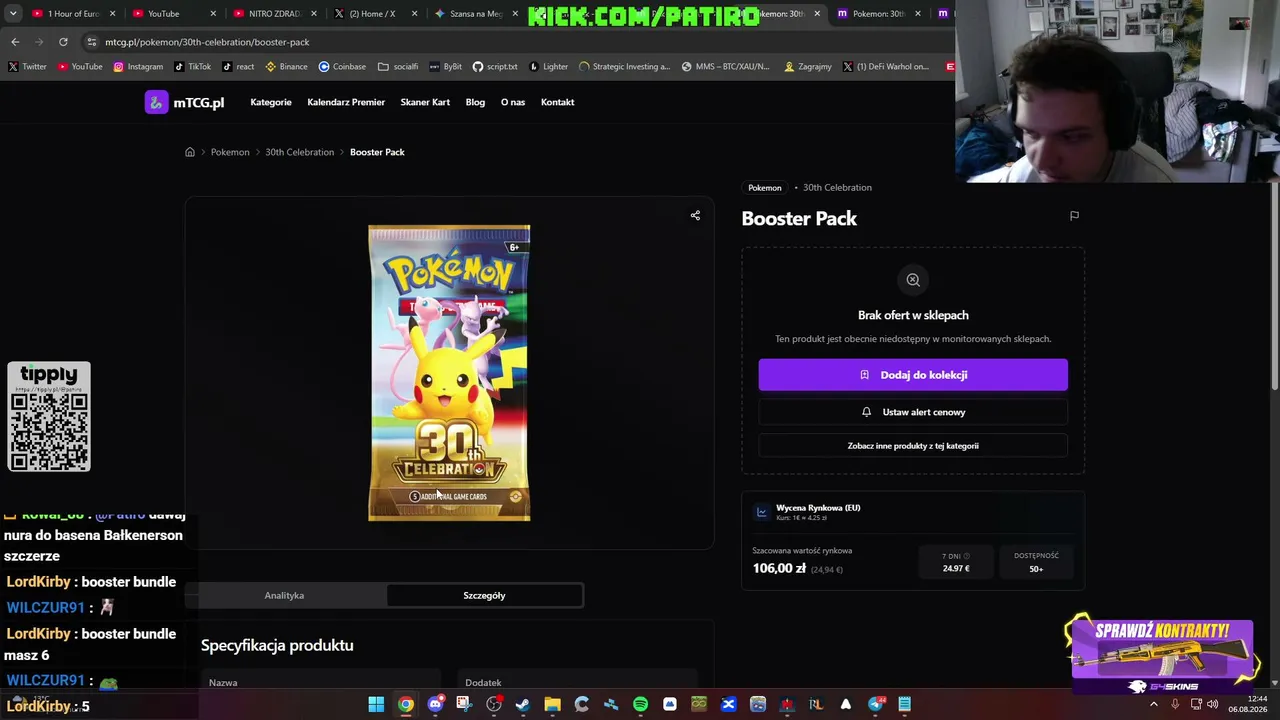Open the 'O nas' page

click(x=513, y=102)
